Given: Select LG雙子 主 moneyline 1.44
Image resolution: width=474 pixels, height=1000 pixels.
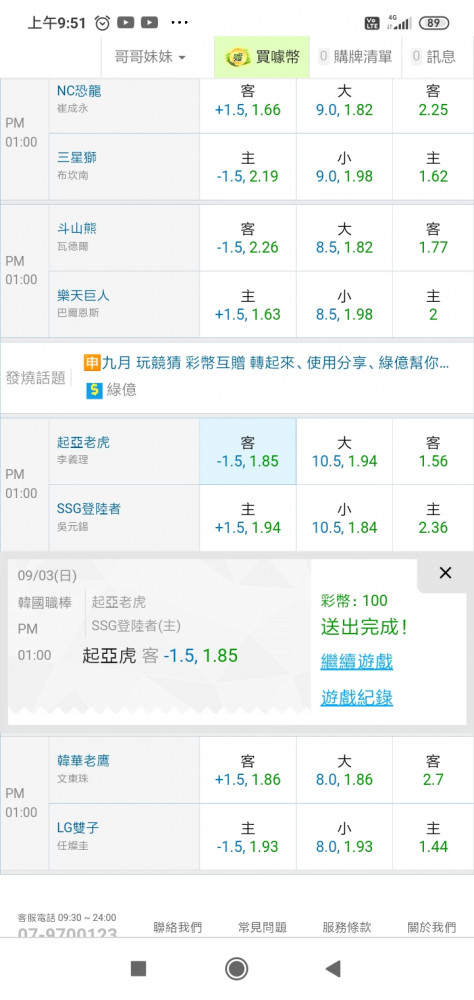Looking at the screenshot, I should point(433,837).
